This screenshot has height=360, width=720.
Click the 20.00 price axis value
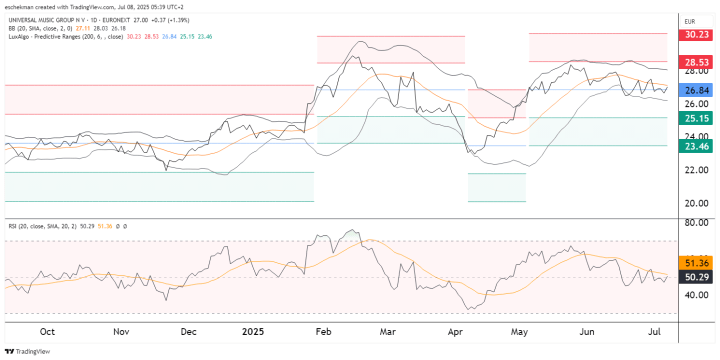click(696, 204)
